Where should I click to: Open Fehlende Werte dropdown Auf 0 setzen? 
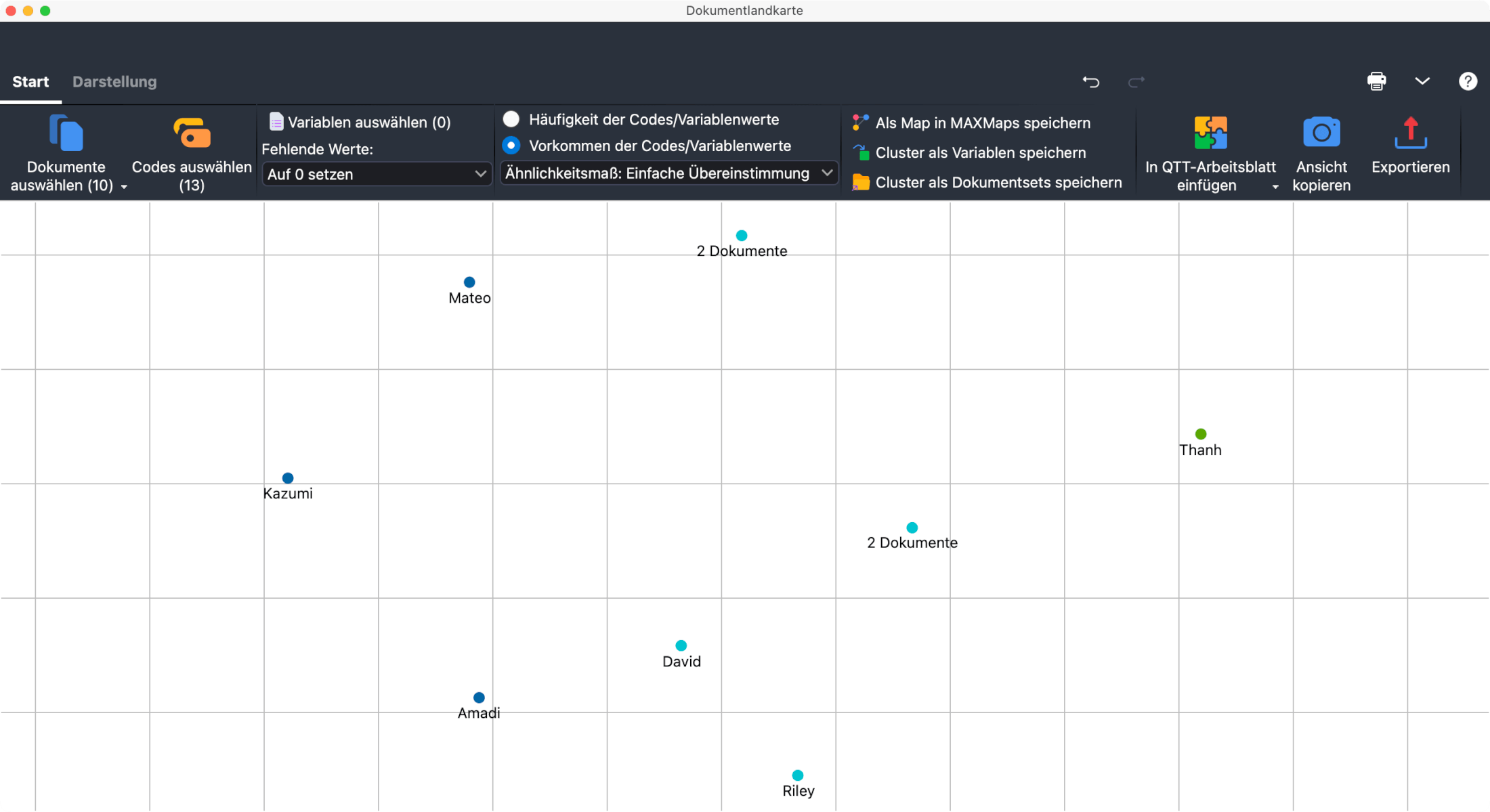pos(377,174)
